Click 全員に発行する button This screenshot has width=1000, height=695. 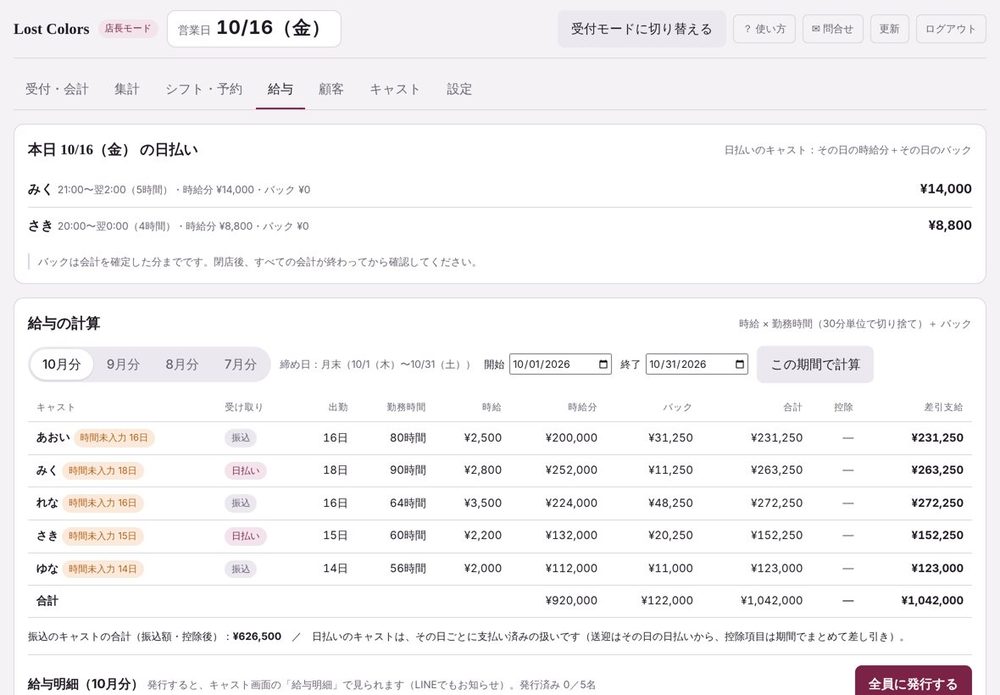pos(913,684)
